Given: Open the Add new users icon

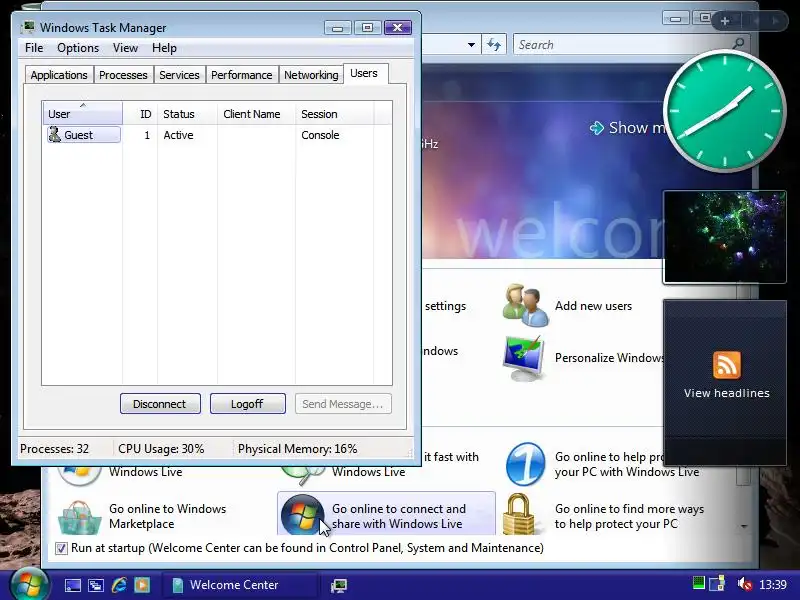Looking at the screenshot, I should click(526, 305).
